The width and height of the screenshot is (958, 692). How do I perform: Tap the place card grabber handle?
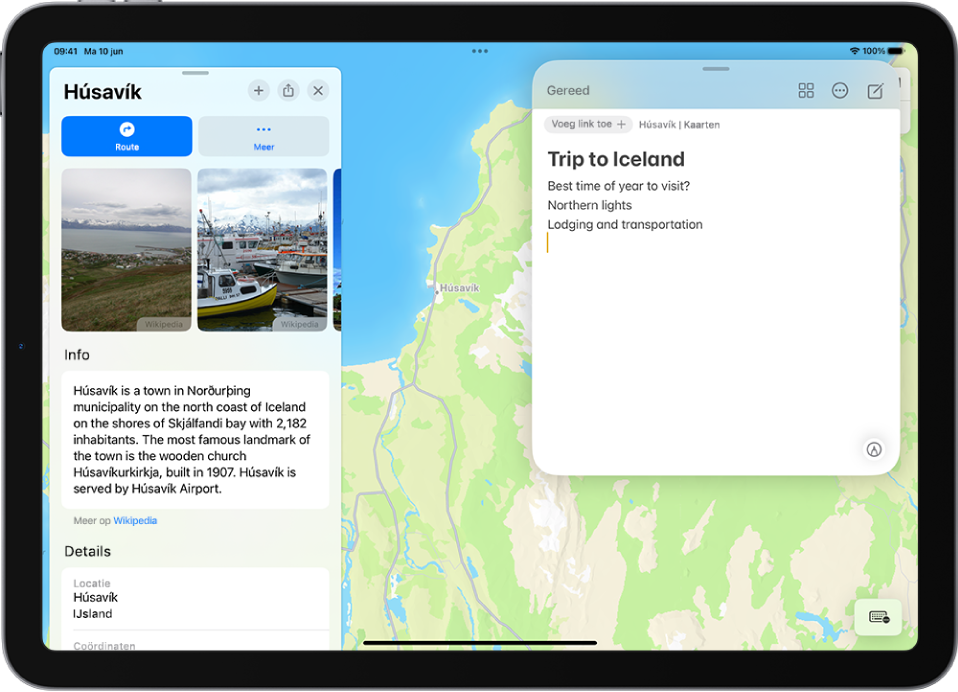coord(196,73)
